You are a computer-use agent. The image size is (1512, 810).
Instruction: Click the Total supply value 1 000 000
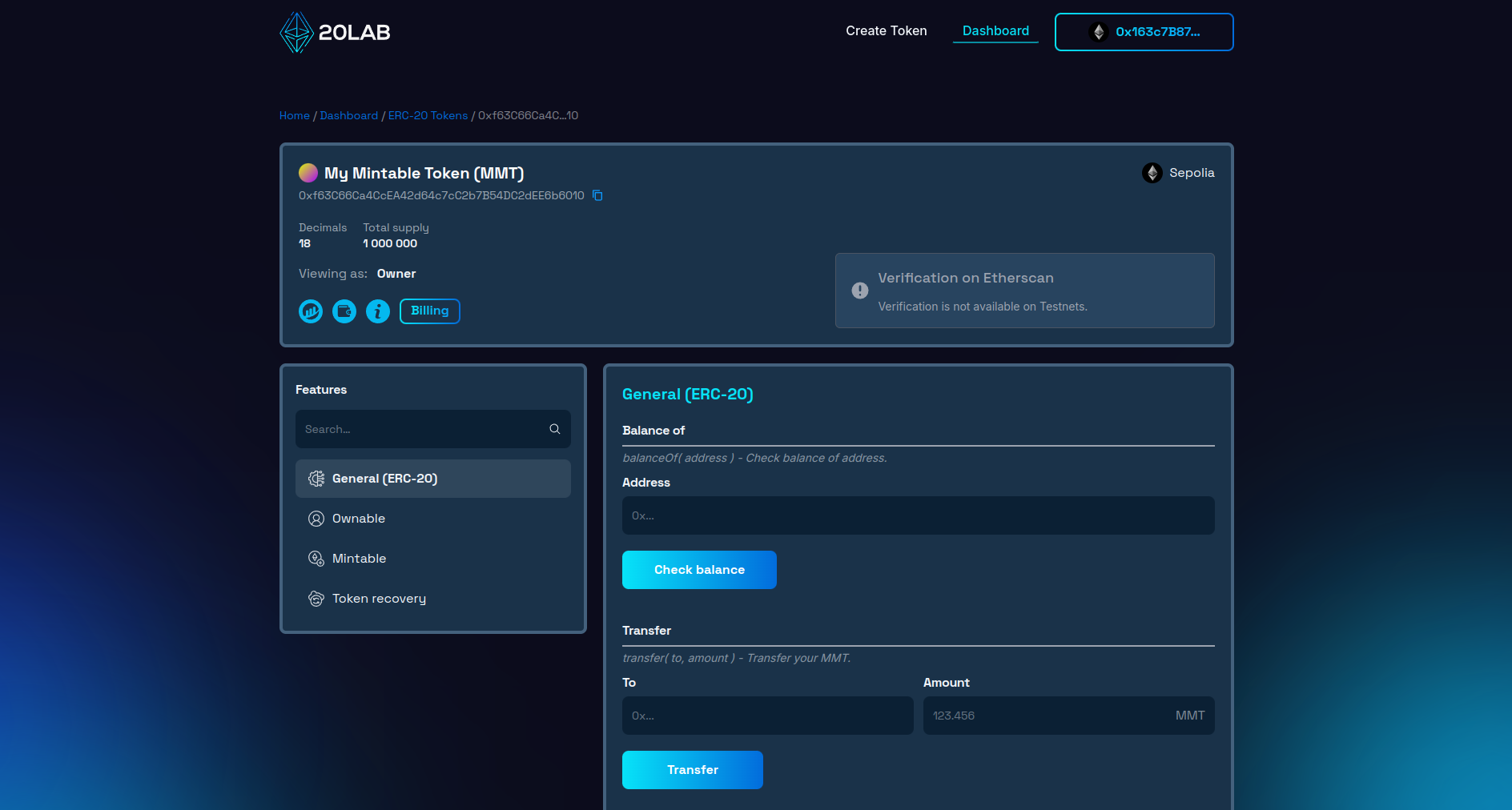tap(390, 243)
